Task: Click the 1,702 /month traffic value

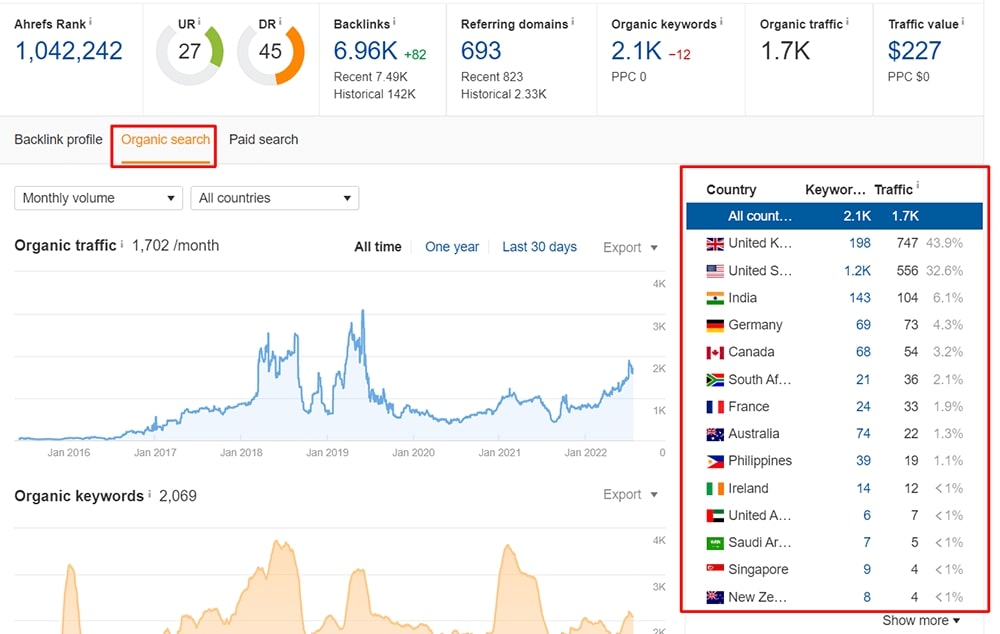Action: tap(175, 246)
